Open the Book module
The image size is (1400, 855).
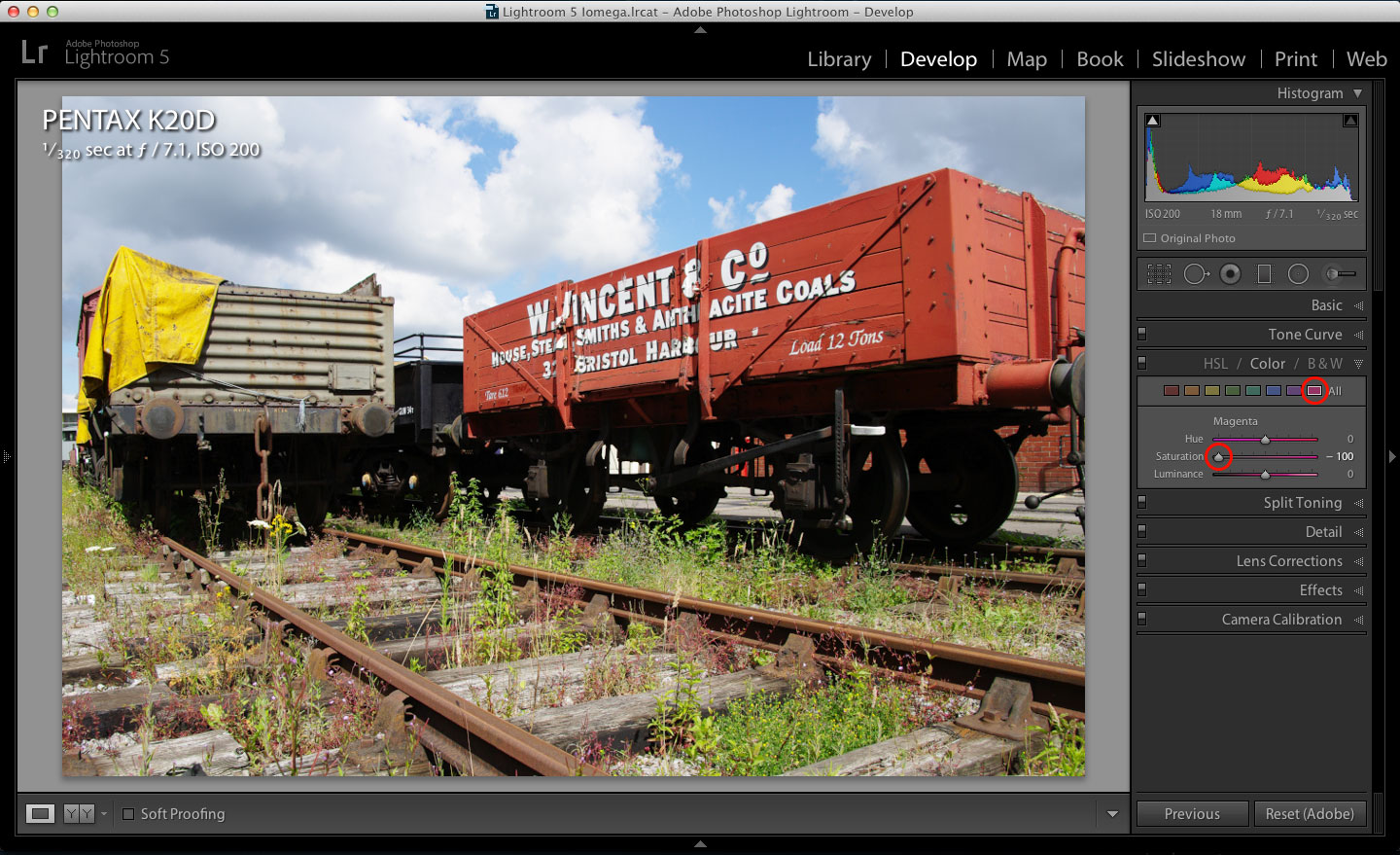pos(1100,59)
